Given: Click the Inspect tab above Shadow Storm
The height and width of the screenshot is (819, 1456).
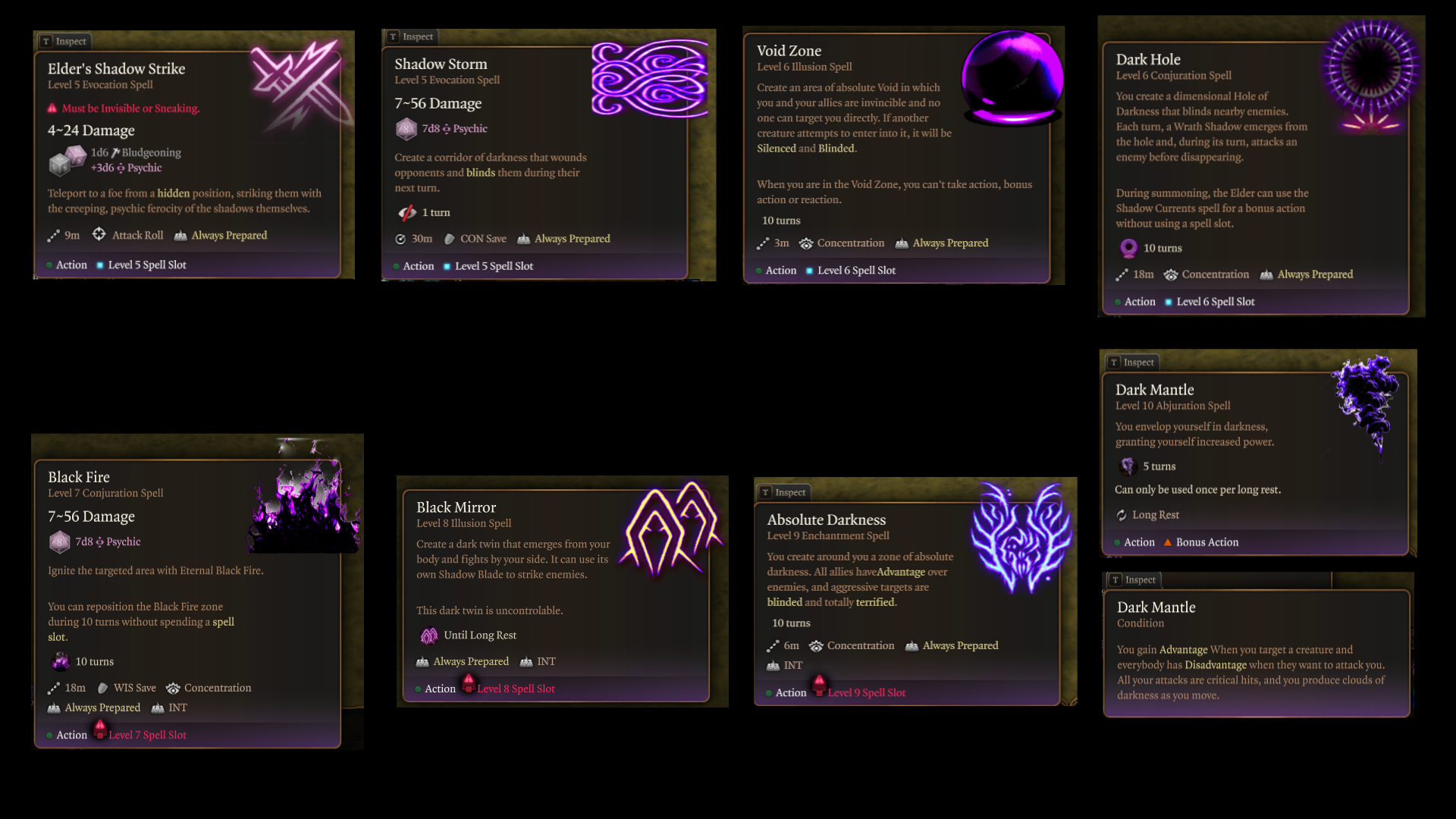Looking at the screenshot, I should coord(412,36).
